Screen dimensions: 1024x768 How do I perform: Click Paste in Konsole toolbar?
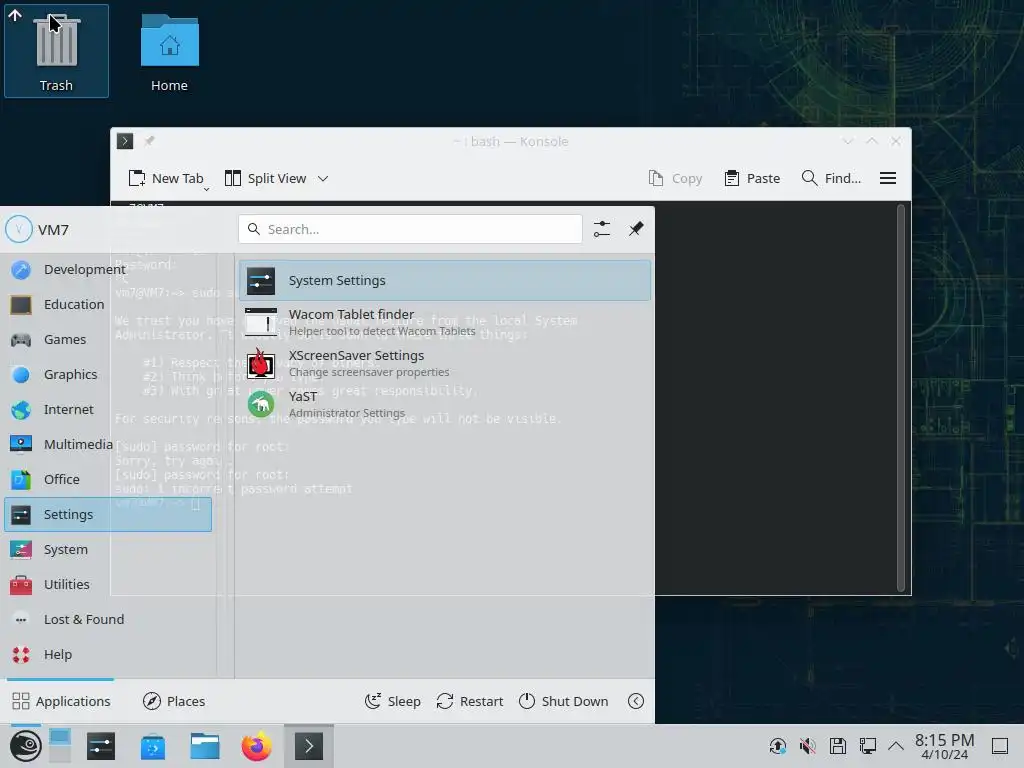pos(752,178)
